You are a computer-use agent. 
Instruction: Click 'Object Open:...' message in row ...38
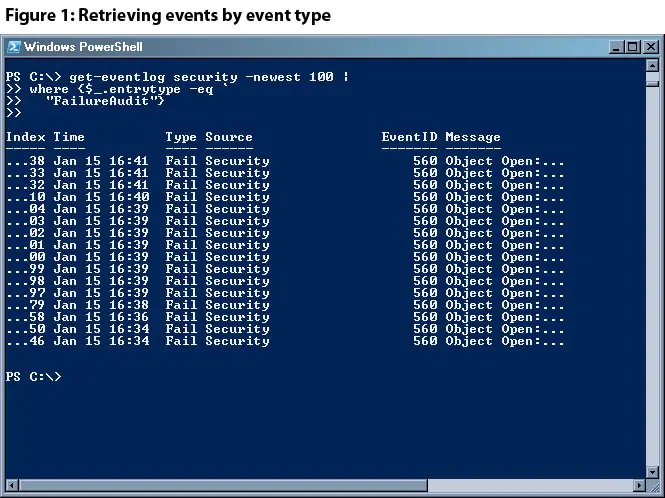(x=505, y=161)
